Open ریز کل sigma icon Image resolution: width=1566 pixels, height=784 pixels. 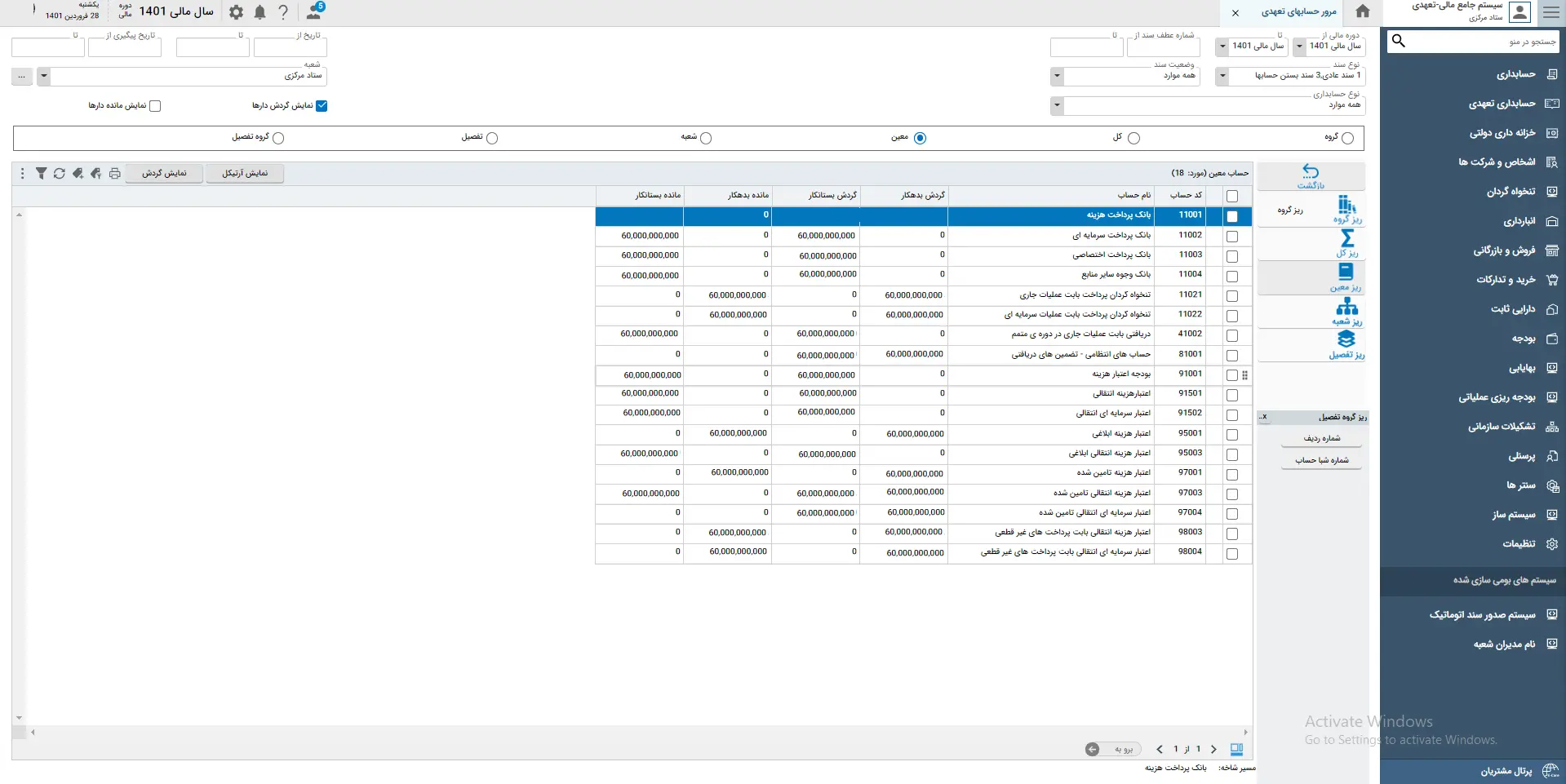[x=1346, y=239]
